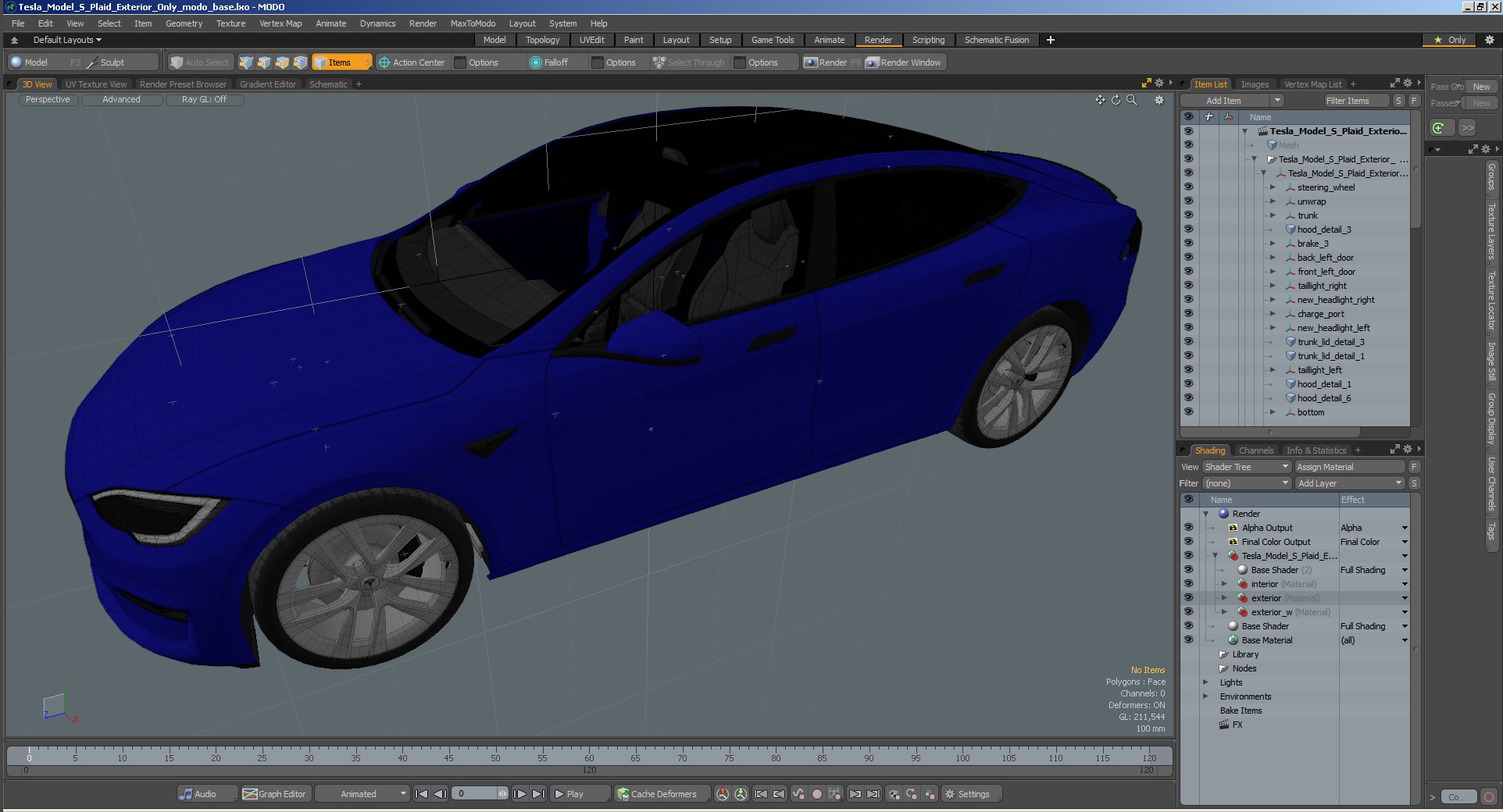Open the Filter (none) dropdown

[x=1246, y=483]
